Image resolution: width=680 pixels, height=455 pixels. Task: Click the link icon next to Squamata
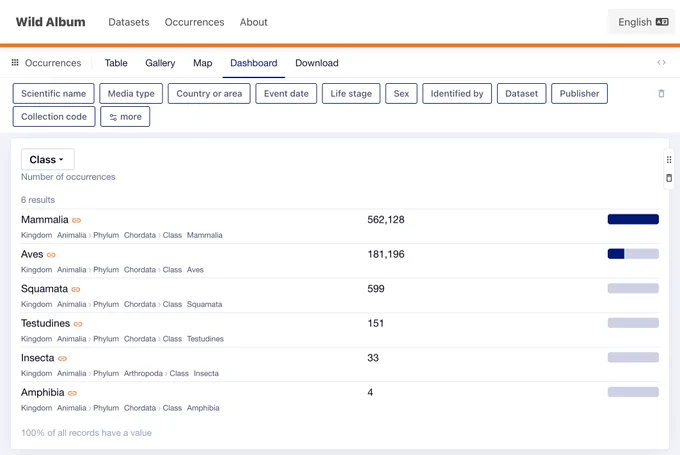[76, 289]
